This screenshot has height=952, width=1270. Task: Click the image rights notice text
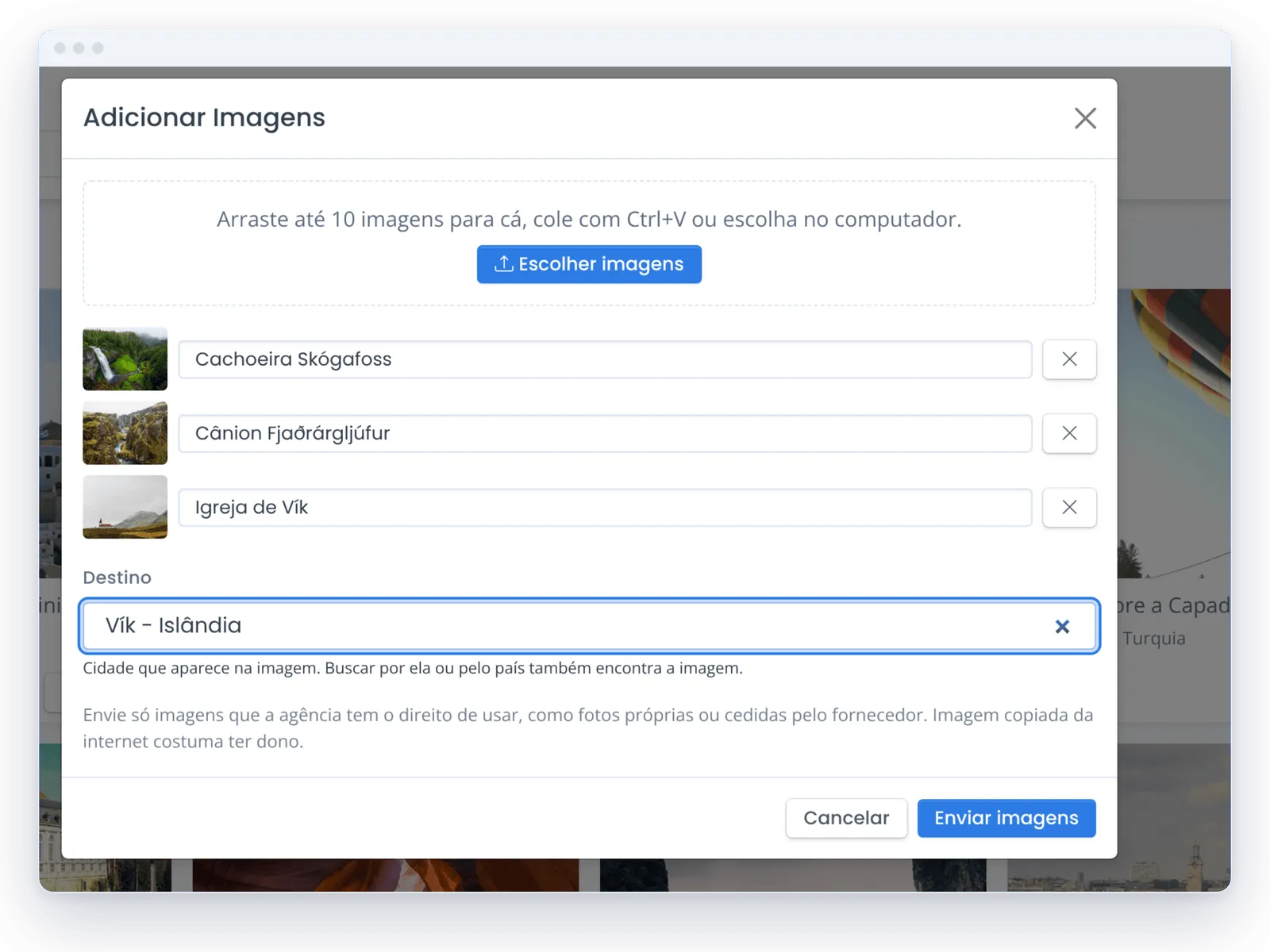pyautogui.click(x=588, y=728)
